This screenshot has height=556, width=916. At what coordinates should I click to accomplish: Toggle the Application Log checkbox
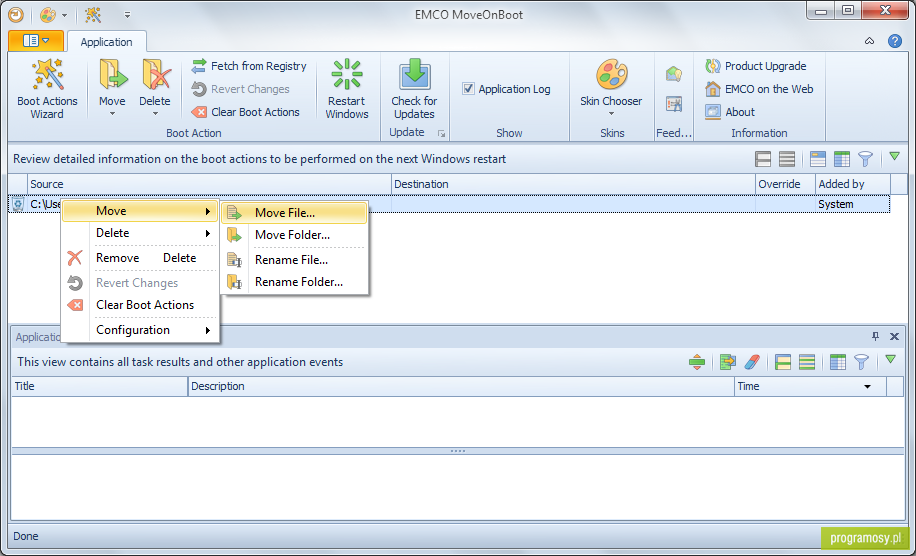tap(468, 89)
